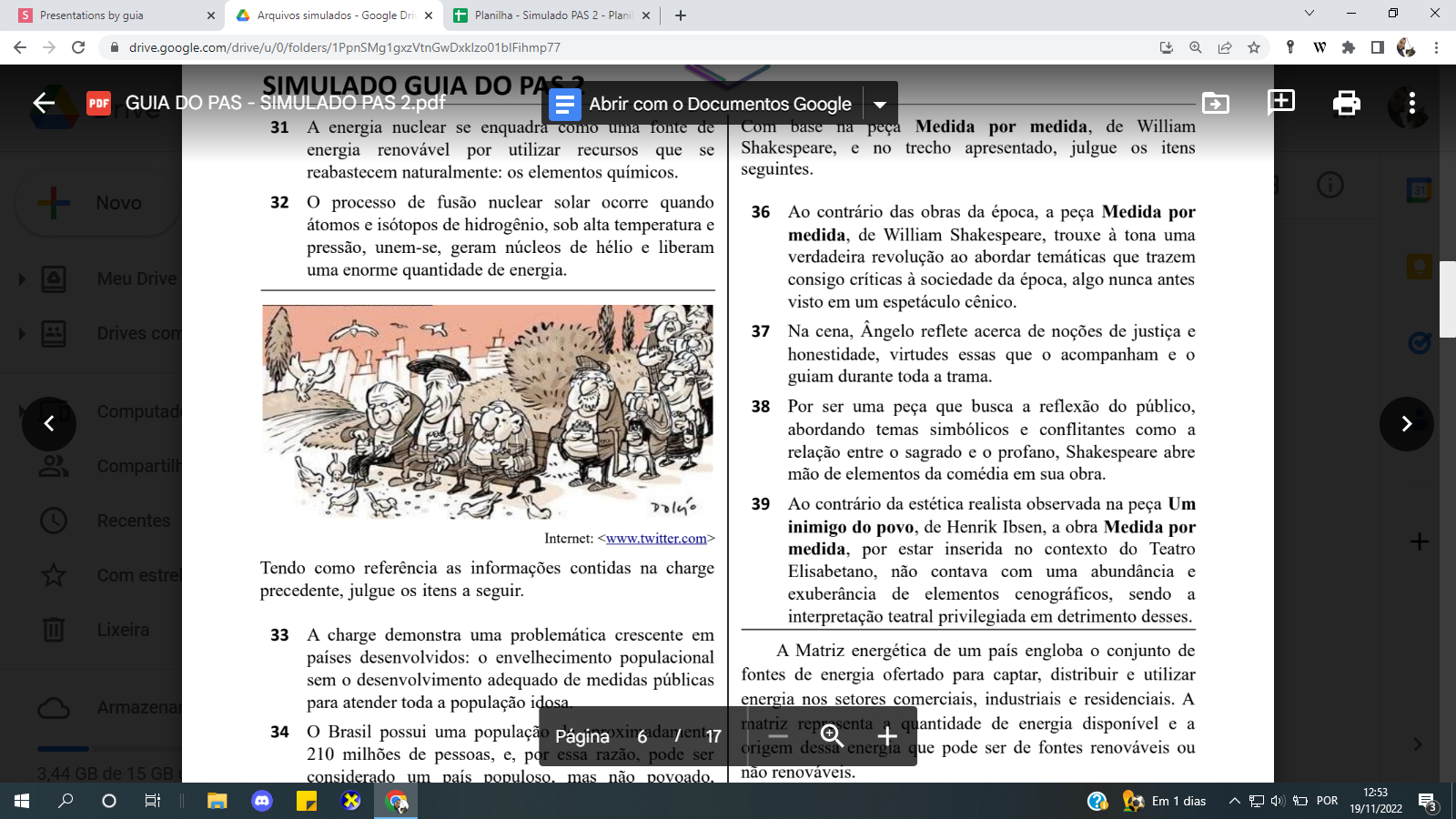This screenshot has height=819, width=1456.
Task: Close the Planilha Simulado PAS 2 tab
Action: coord(646,15)
